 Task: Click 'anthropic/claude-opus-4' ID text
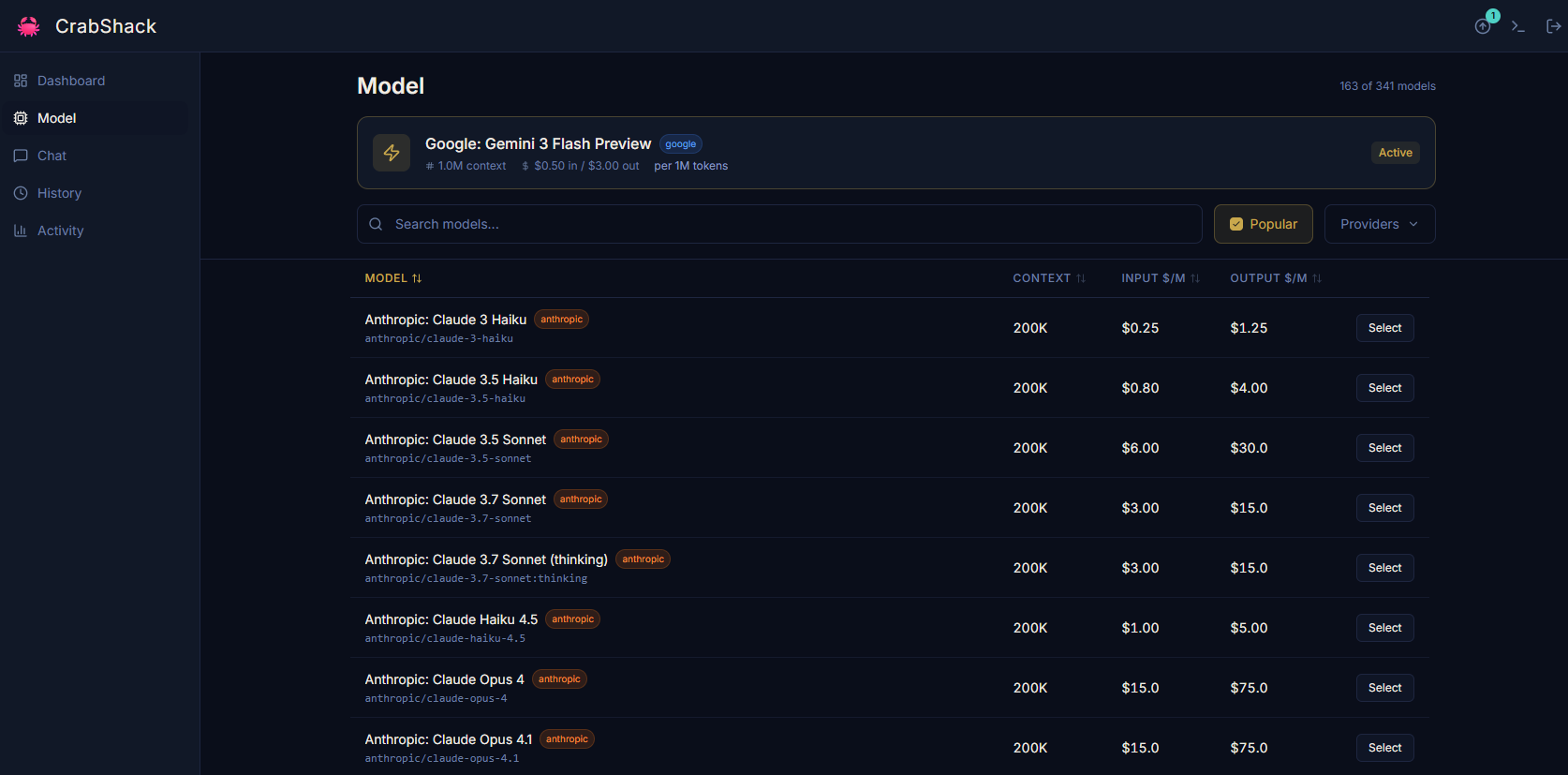pyautogui.click(x=436, y=699)
